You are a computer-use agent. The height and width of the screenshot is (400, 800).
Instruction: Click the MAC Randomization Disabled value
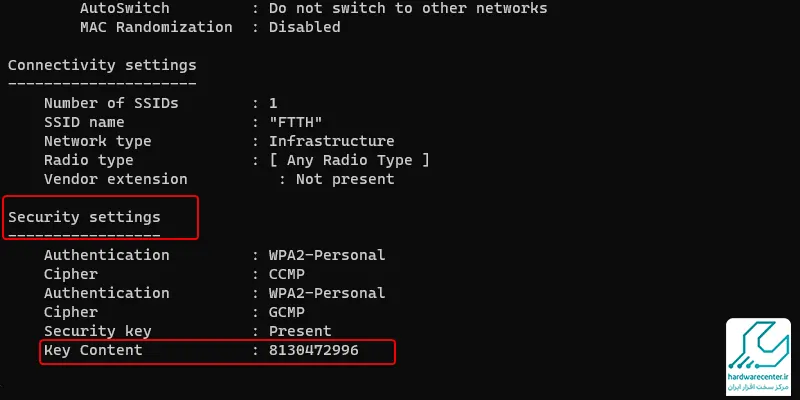pyautogui.click(x=305, y=28)
